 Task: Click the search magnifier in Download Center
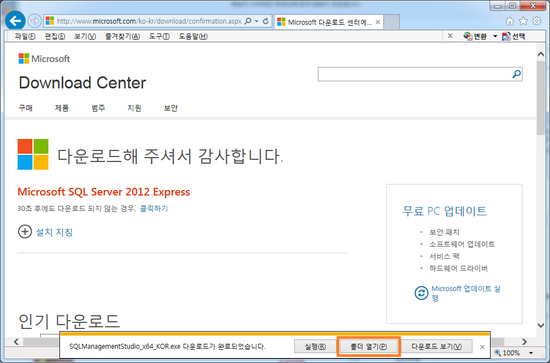tap(516, 74)
